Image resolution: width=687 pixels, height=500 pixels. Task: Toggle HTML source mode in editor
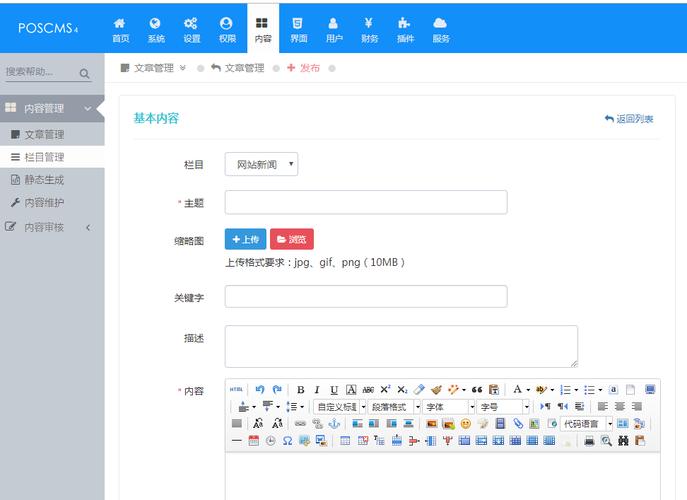click(x=236, y=390)
